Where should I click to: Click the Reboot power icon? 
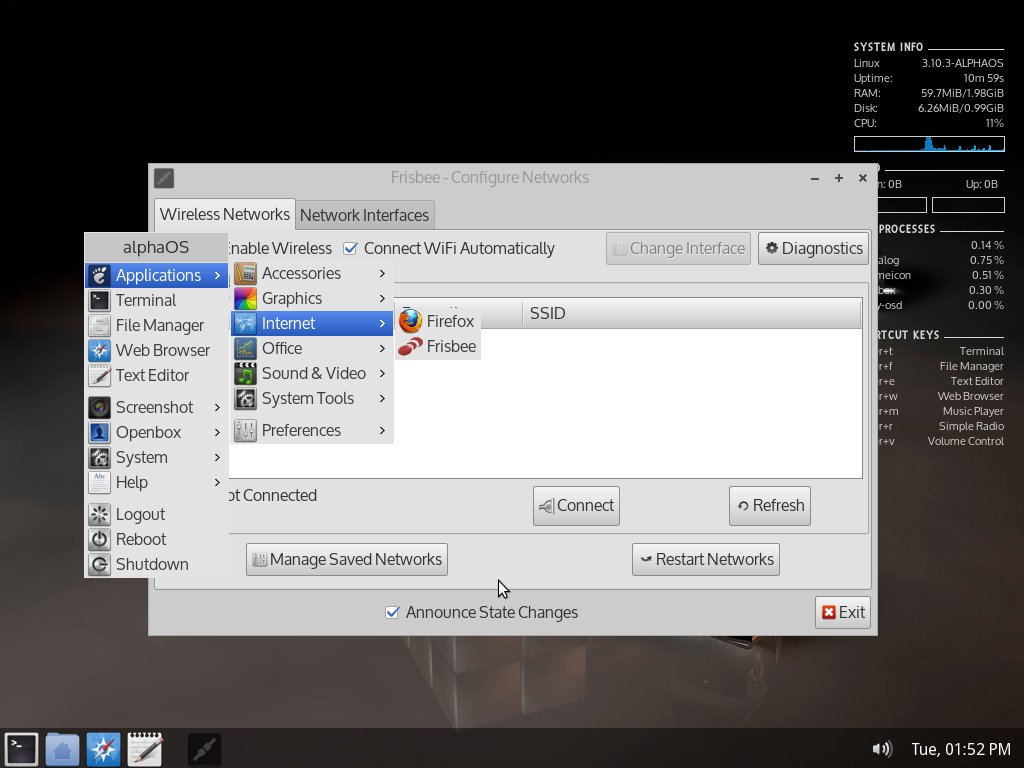[x=99, y=539]
